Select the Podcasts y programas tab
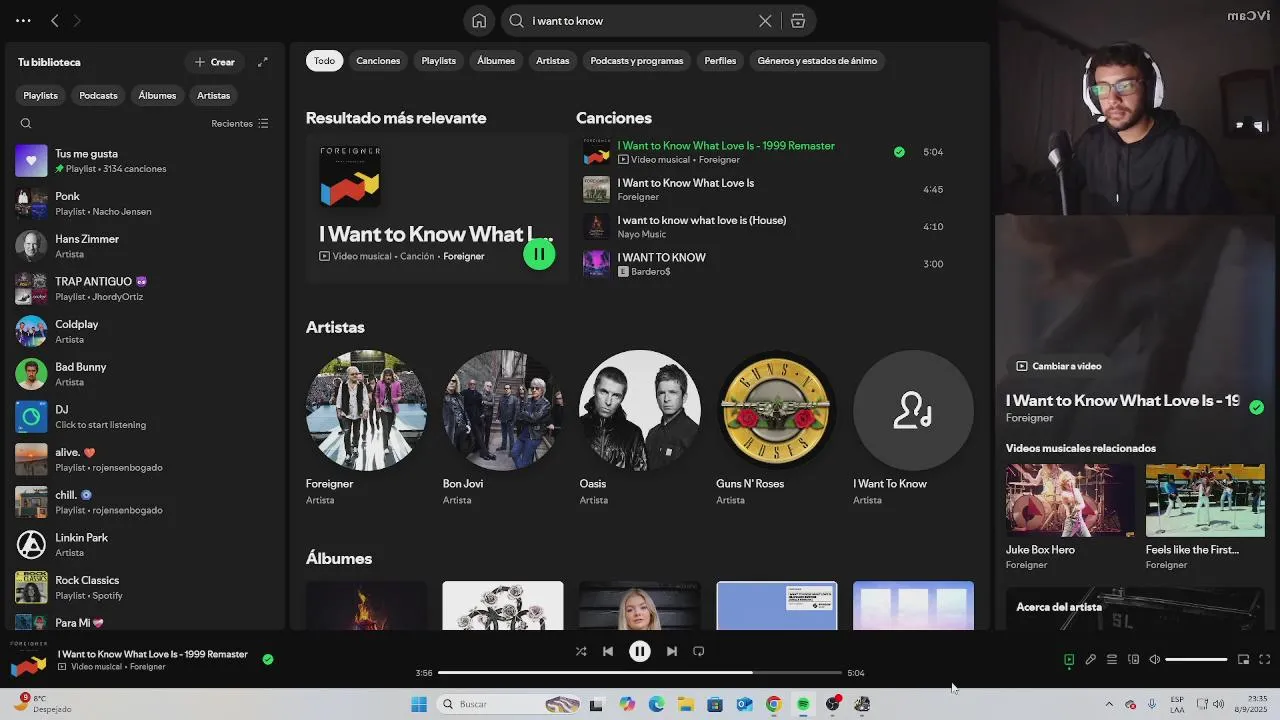This screenshot has height=720, width=1280. click(637, 61)
